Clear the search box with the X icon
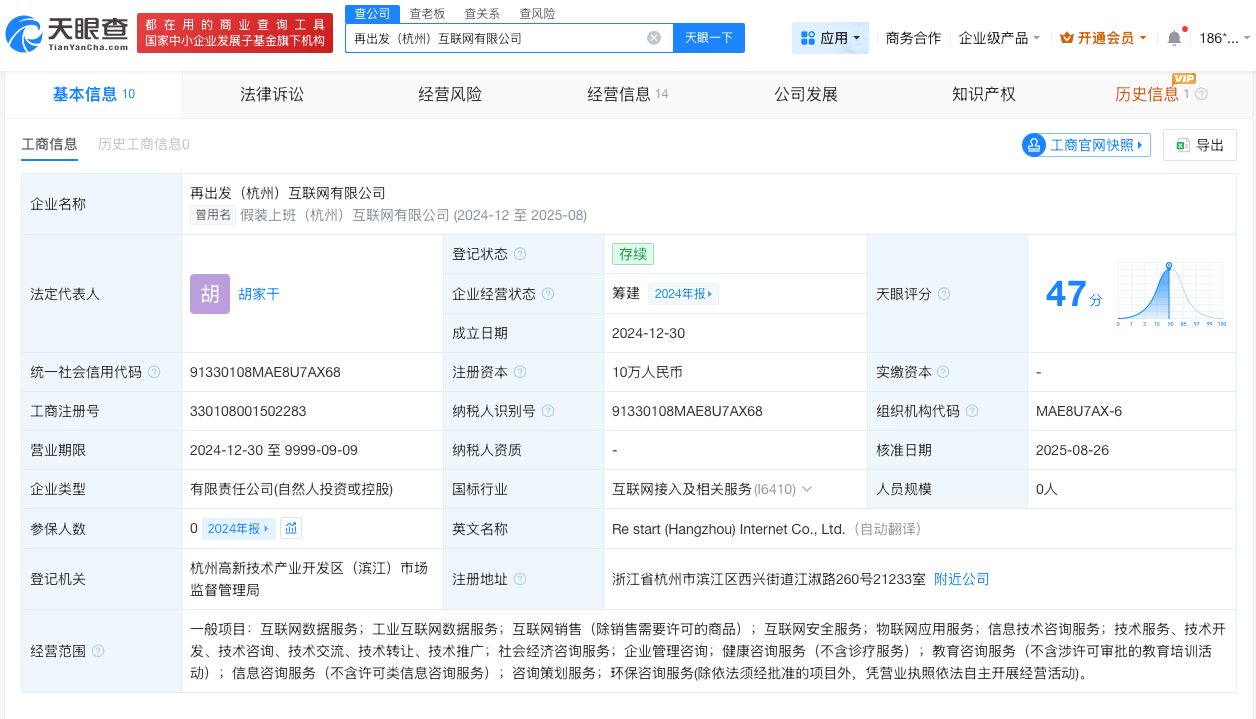The width and height of the screenshot is (1256, 719). click(654, 37)
